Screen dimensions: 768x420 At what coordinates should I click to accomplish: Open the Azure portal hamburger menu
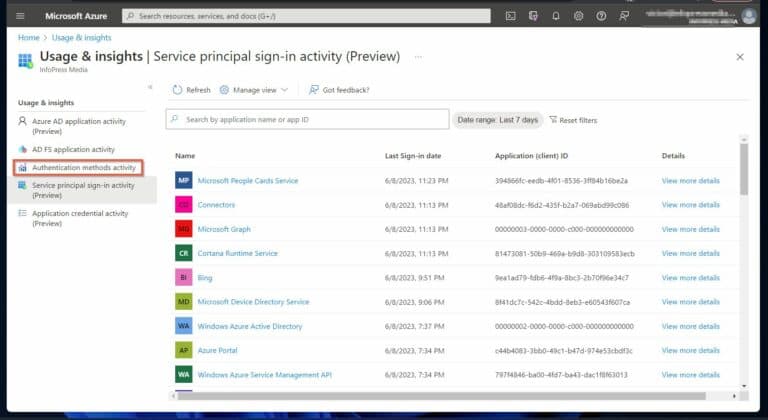(x=20, y=16)
